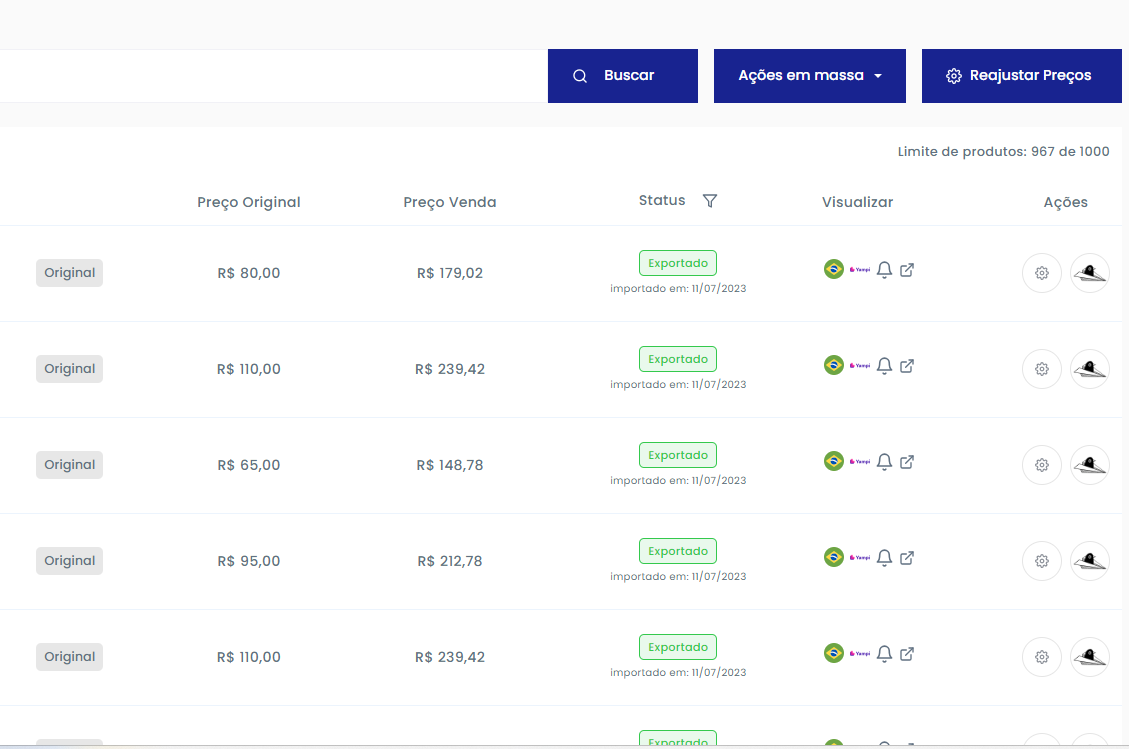1129x749 pixels.
Task: Open the external link icon in the R$ 95,00 row
Action: coord(907,557)
